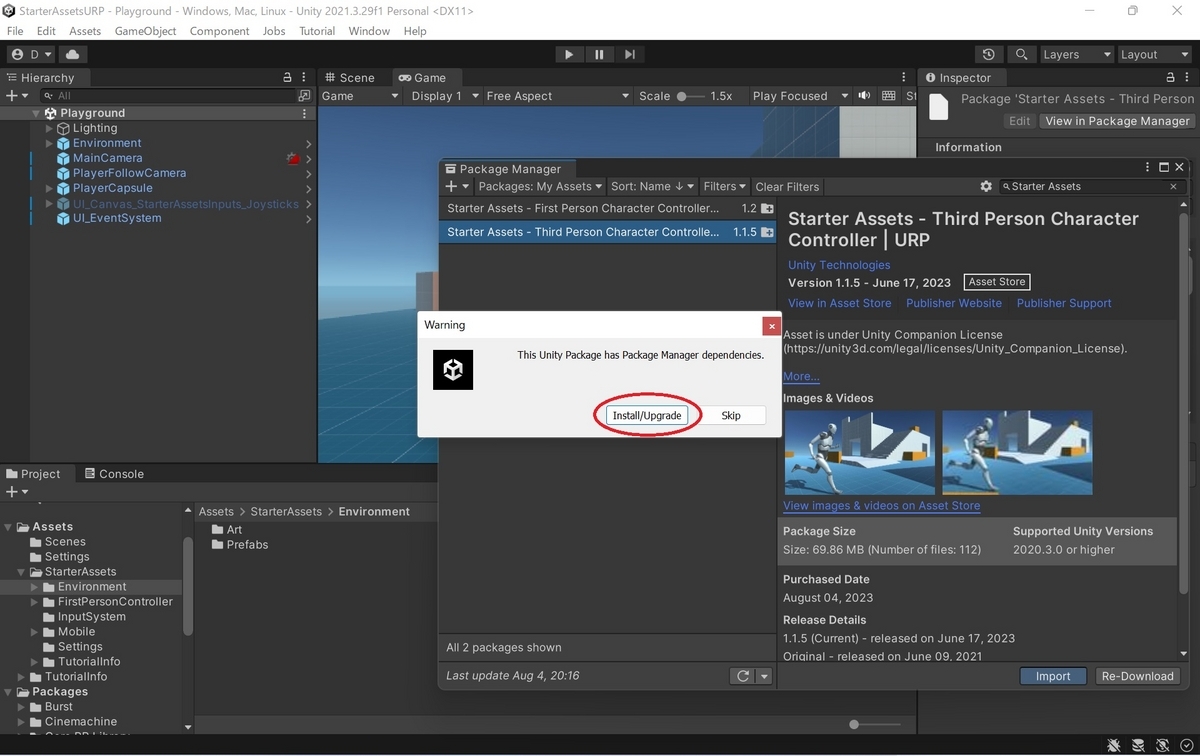
Task: Click the global search magnifier icon
Action: pyautogui.click(x=1021, y=54)
